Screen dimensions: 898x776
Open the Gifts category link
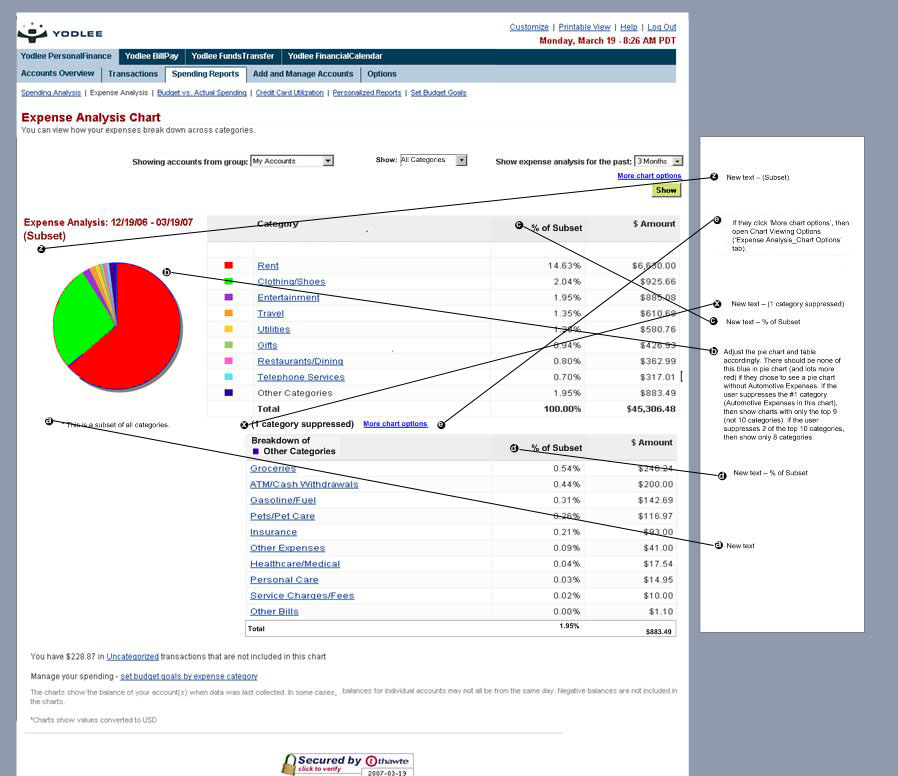click(x=267, y=345)
